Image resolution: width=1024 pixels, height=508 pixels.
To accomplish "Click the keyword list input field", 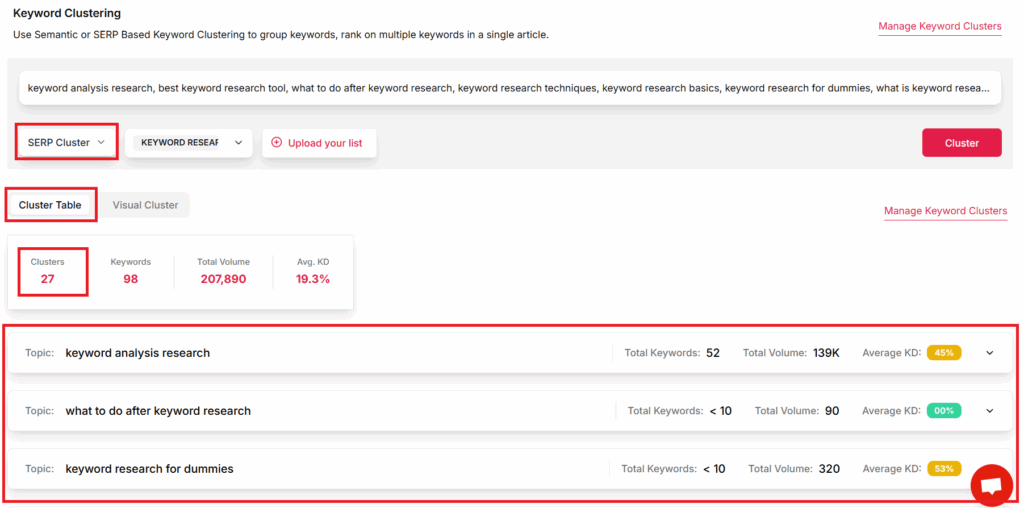I will [x=510, y=88].
